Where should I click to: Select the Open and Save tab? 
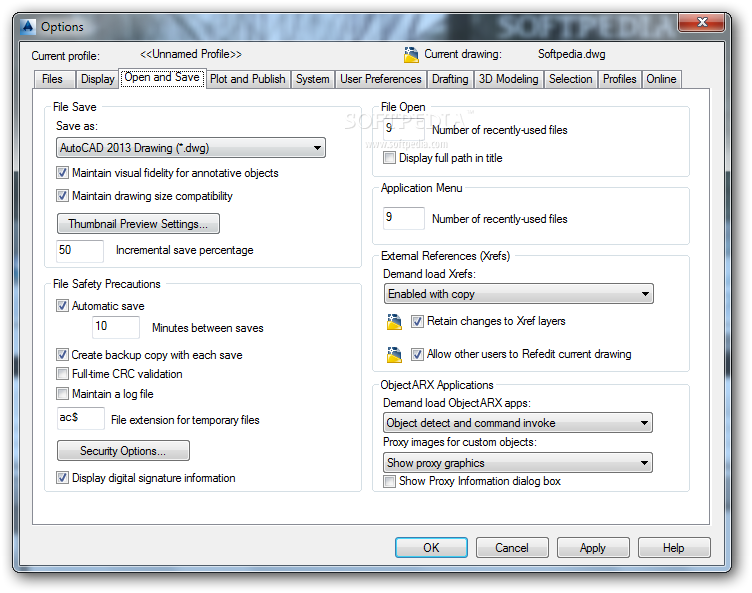162,78
